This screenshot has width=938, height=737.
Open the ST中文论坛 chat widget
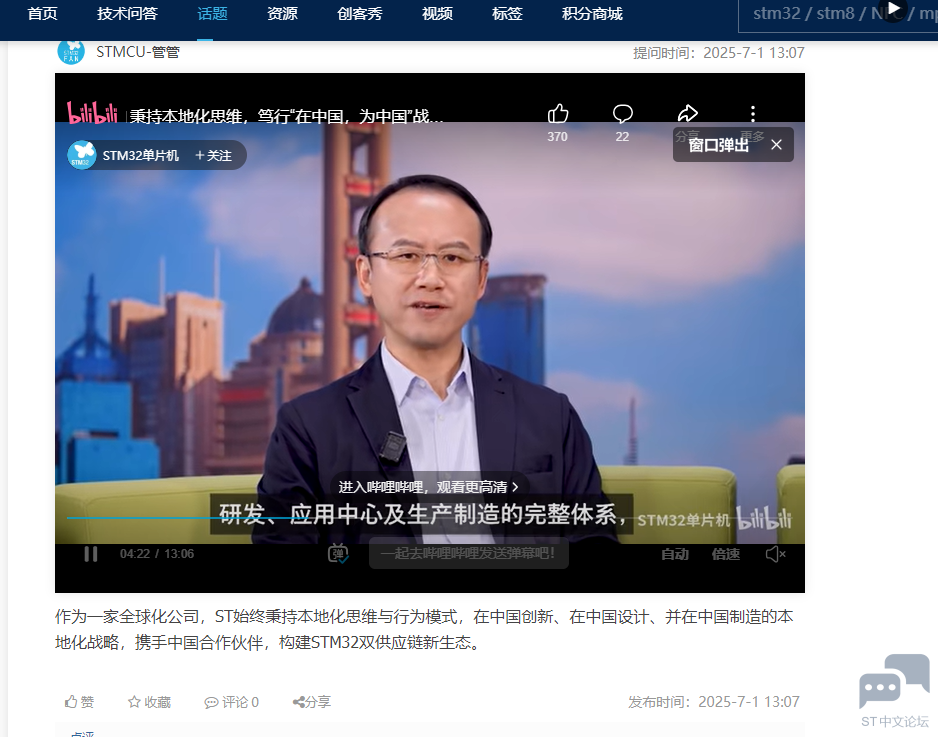894,690
